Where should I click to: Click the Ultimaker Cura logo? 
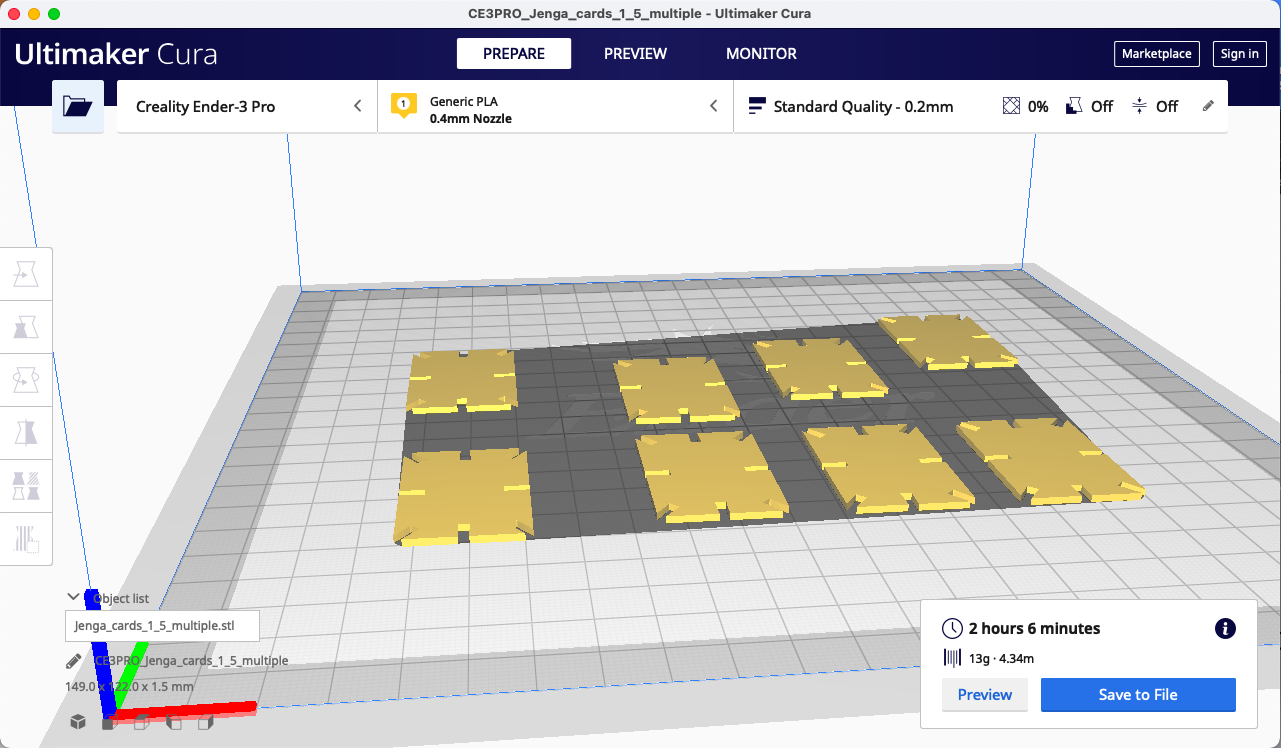point(116,54)
